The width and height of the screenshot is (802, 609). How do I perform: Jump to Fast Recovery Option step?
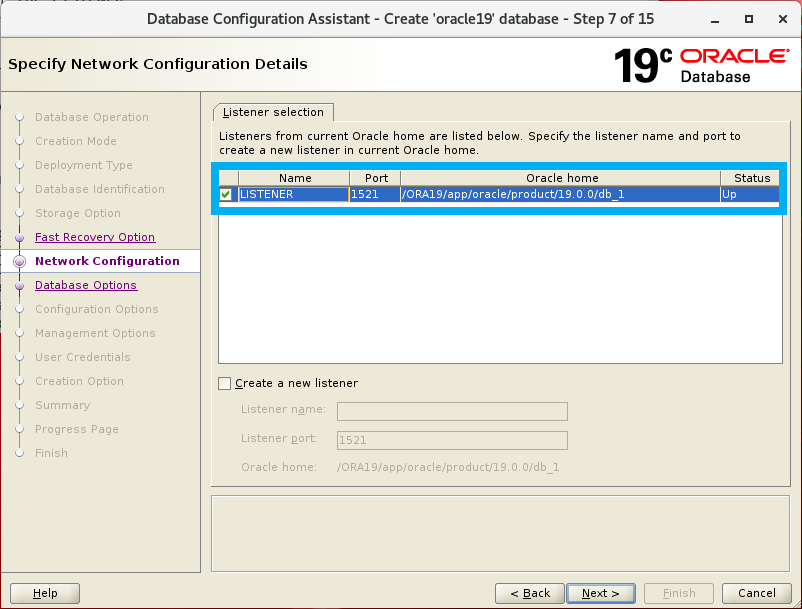tap(95, 237)
